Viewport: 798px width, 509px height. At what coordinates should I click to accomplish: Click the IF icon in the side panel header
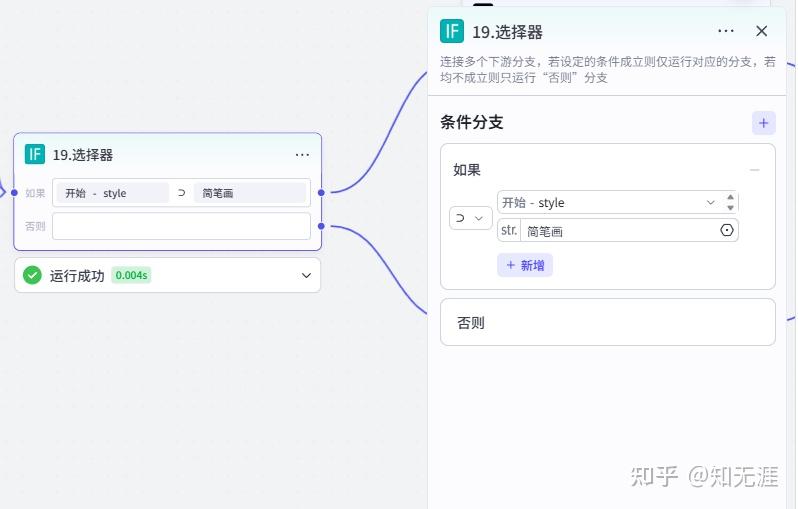point(452,31)
